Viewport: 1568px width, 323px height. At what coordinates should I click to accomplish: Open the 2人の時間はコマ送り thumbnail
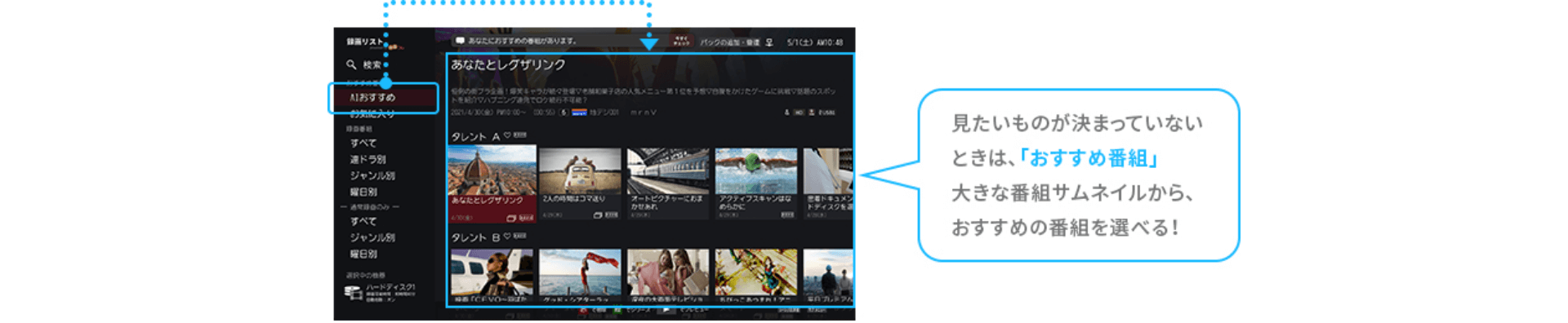tap(581, 171)
